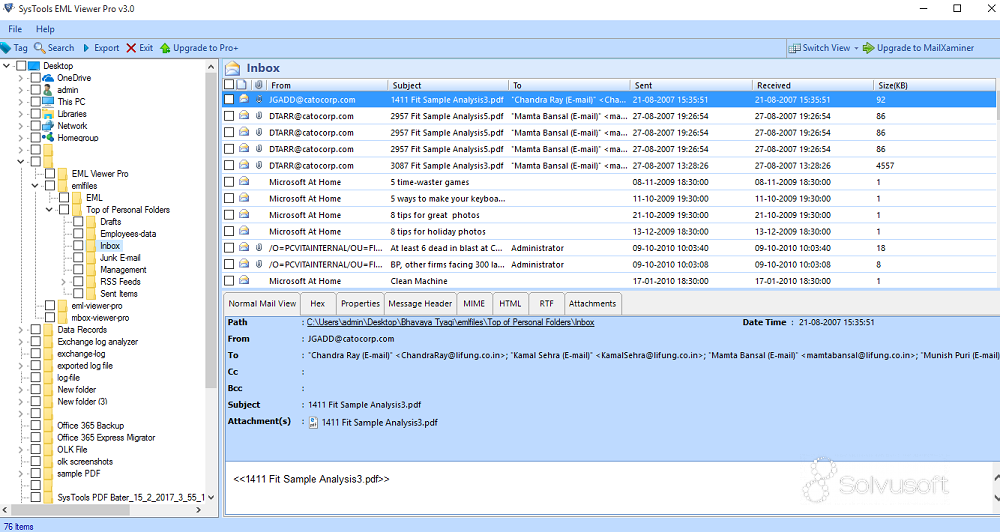Check the box for 5 time-waster games email
The height and width of the screenshot is (532, 1000).
[229, 182]
